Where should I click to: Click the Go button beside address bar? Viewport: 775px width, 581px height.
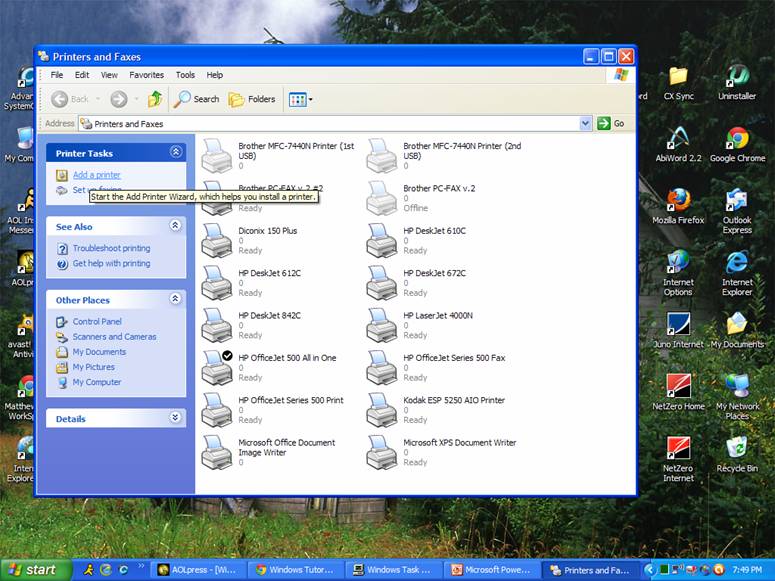click(611, 123)
